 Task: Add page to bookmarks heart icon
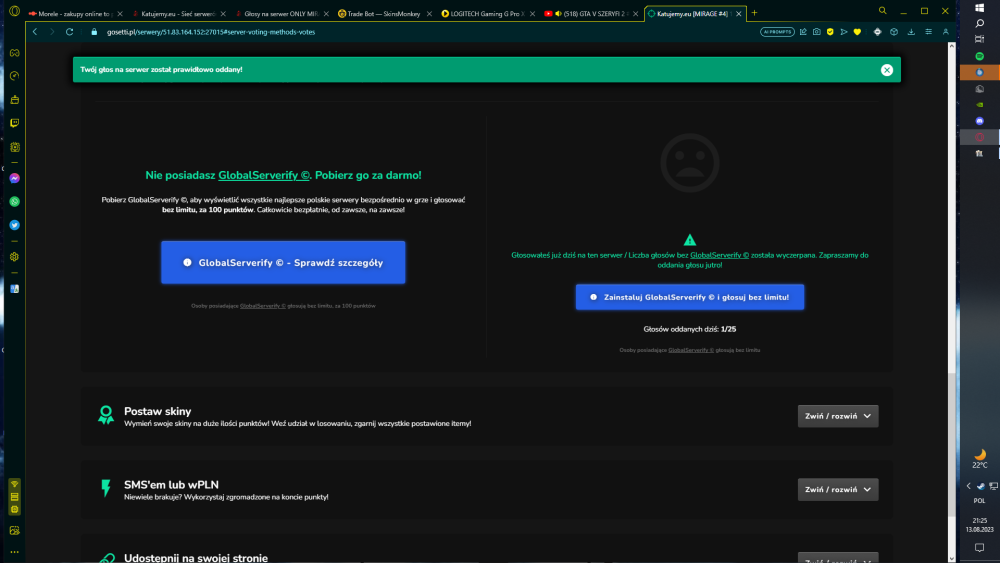click(x=857, y=32)
